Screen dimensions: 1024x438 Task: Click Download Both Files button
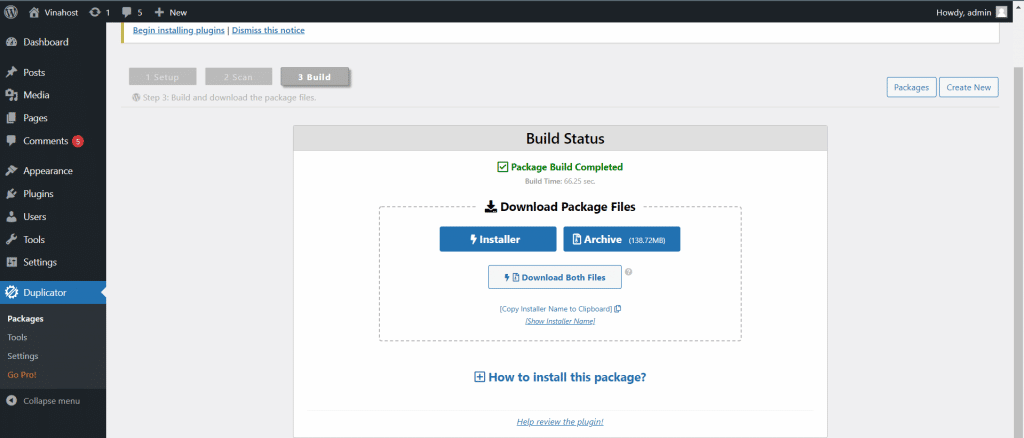[x=554, y=277]
